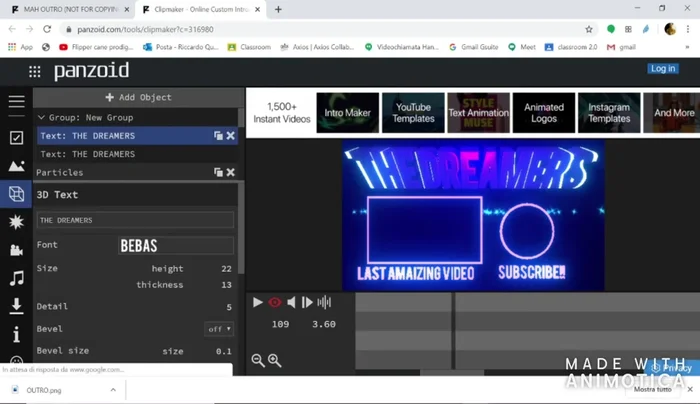Image resolution: width=700 pixels, height=404 pixels.
Task: Toggle audio mute speaker icon
Action: [x=292, y=302]
